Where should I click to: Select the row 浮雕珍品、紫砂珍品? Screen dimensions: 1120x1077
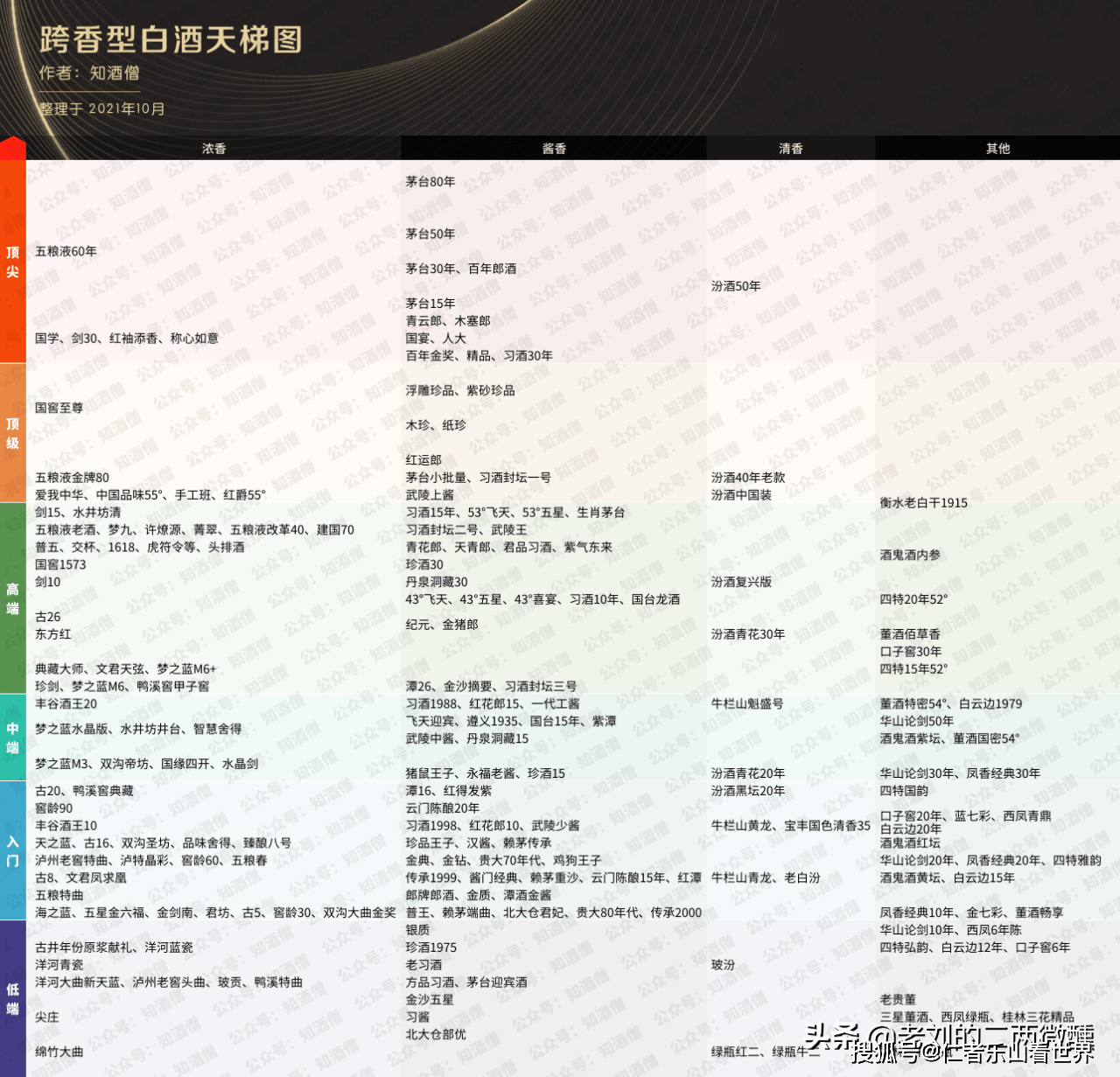click(460, 390)
